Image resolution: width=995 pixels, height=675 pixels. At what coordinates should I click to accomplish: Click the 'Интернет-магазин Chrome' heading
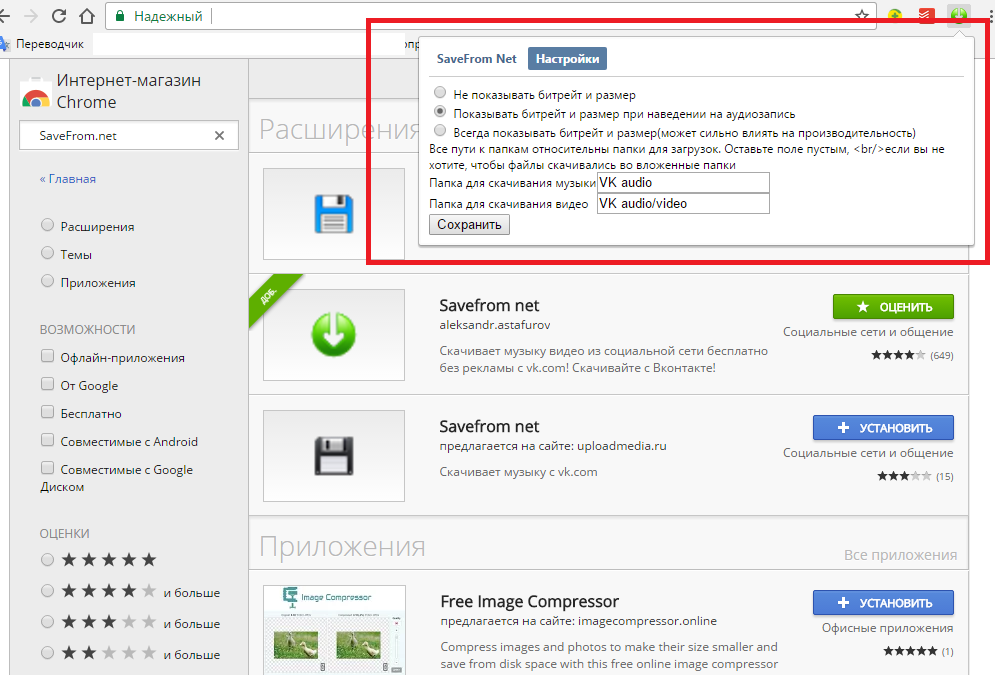pos(129,91)
